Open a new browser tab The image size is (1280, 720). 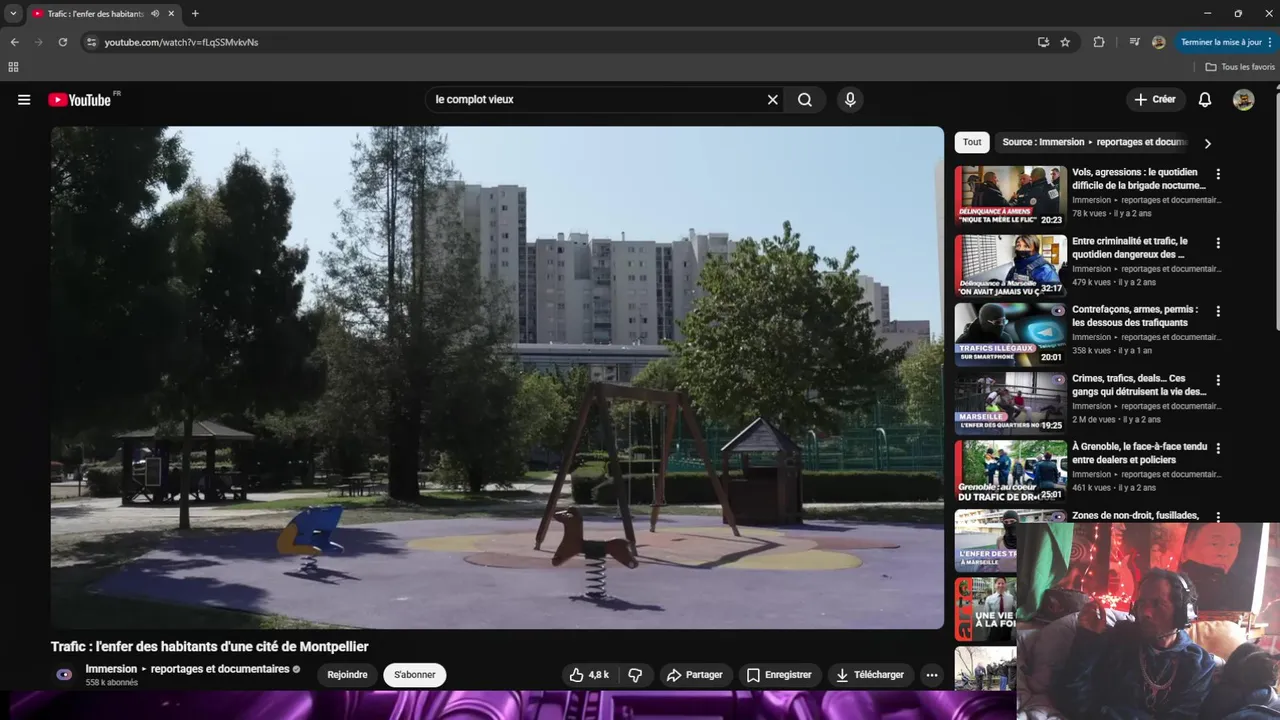pos(195,14)
